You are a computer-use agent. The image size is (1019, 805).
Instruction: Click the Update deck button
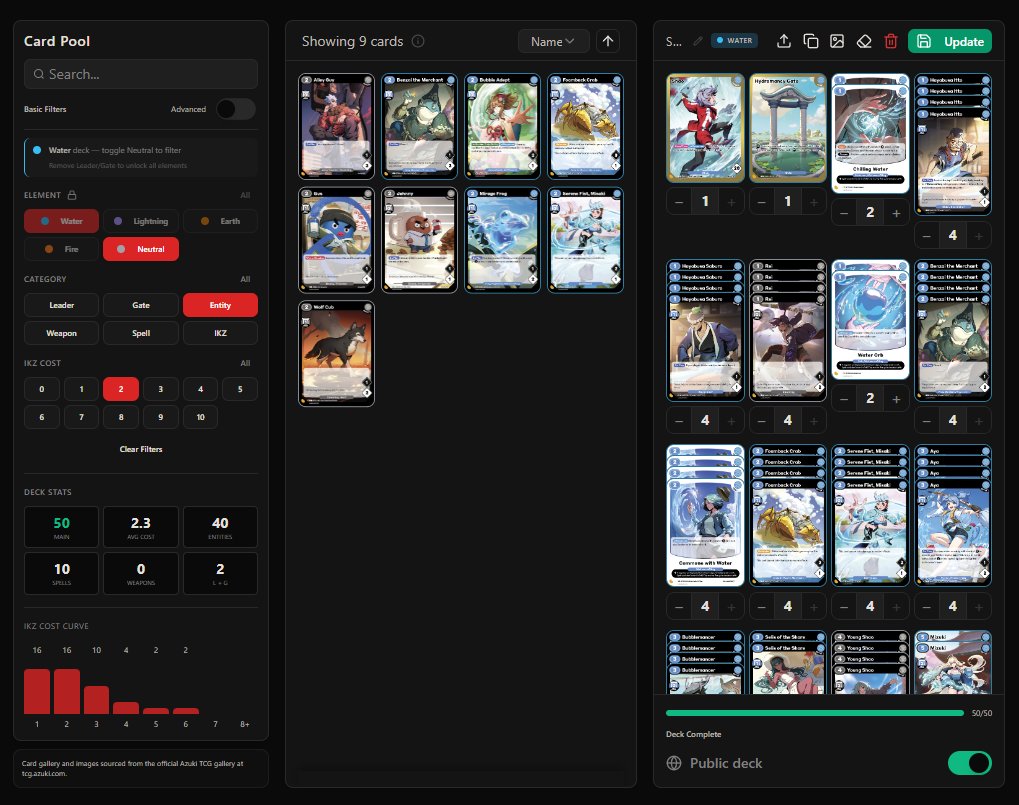click(950, 42)
